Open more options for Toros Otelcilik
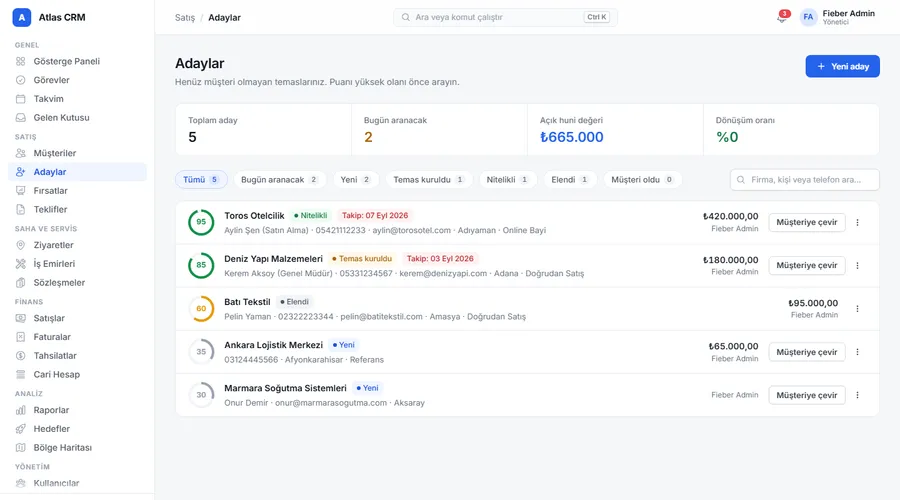The width and height of the screenshot is (900, 500). 858,222
